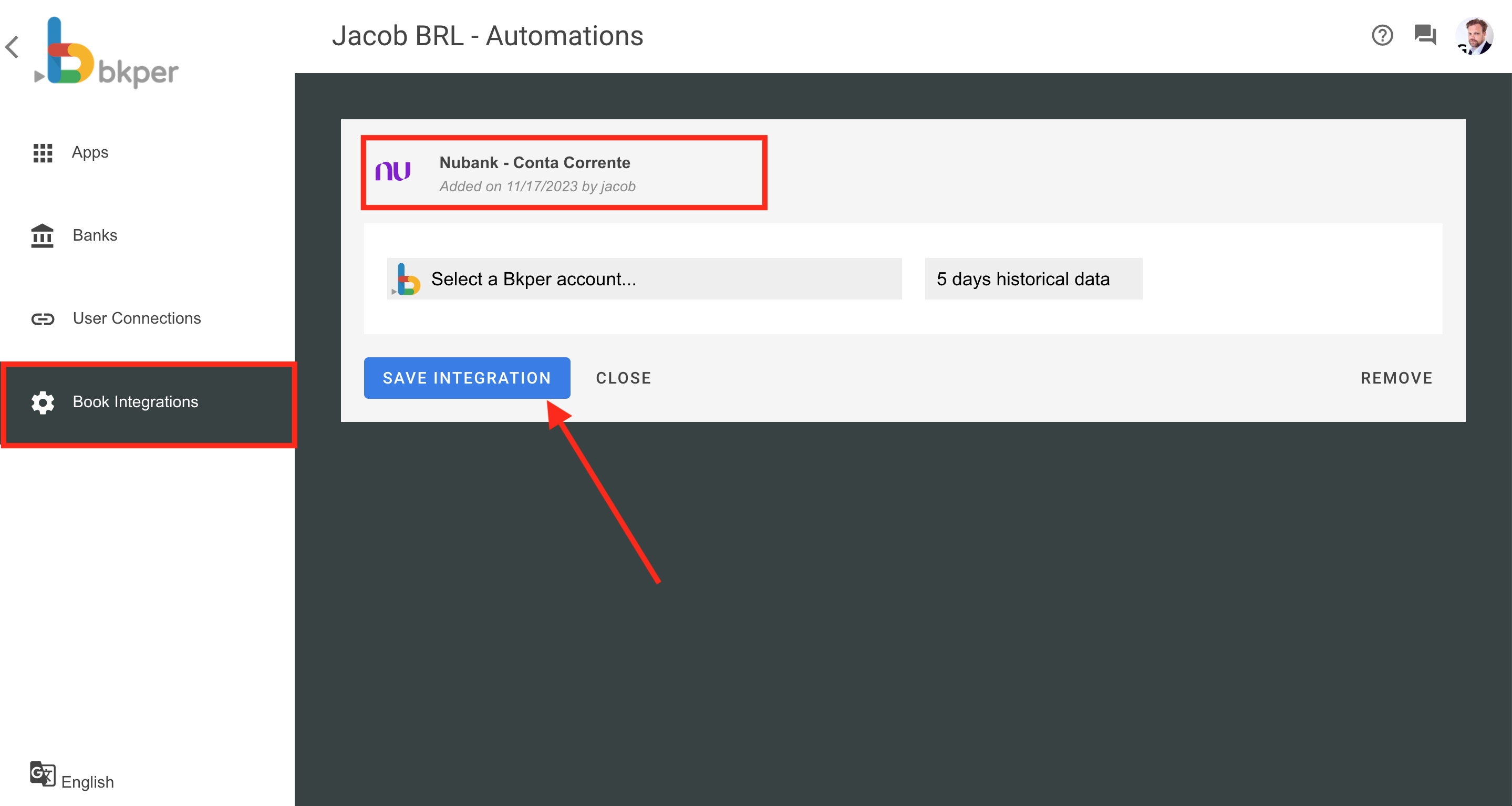Select the Banks bank-building icon
1512x806 pixels.
[x=42, y=235]
